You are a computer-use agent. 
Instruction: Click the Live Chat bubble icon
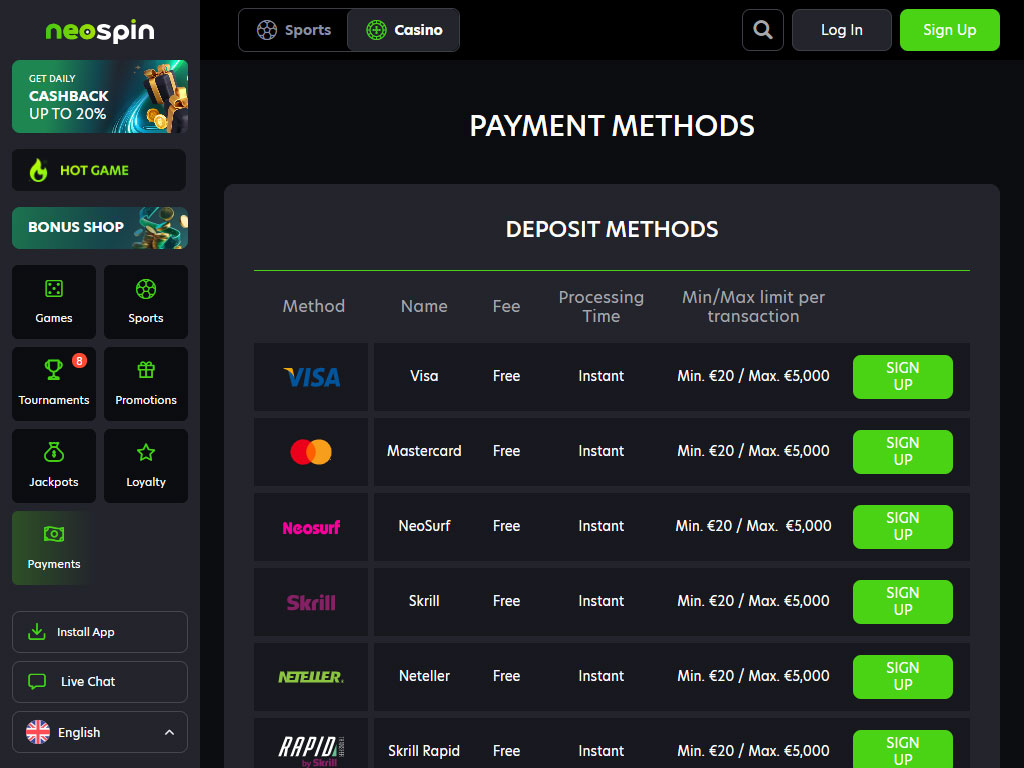click(x=37, y=681)
